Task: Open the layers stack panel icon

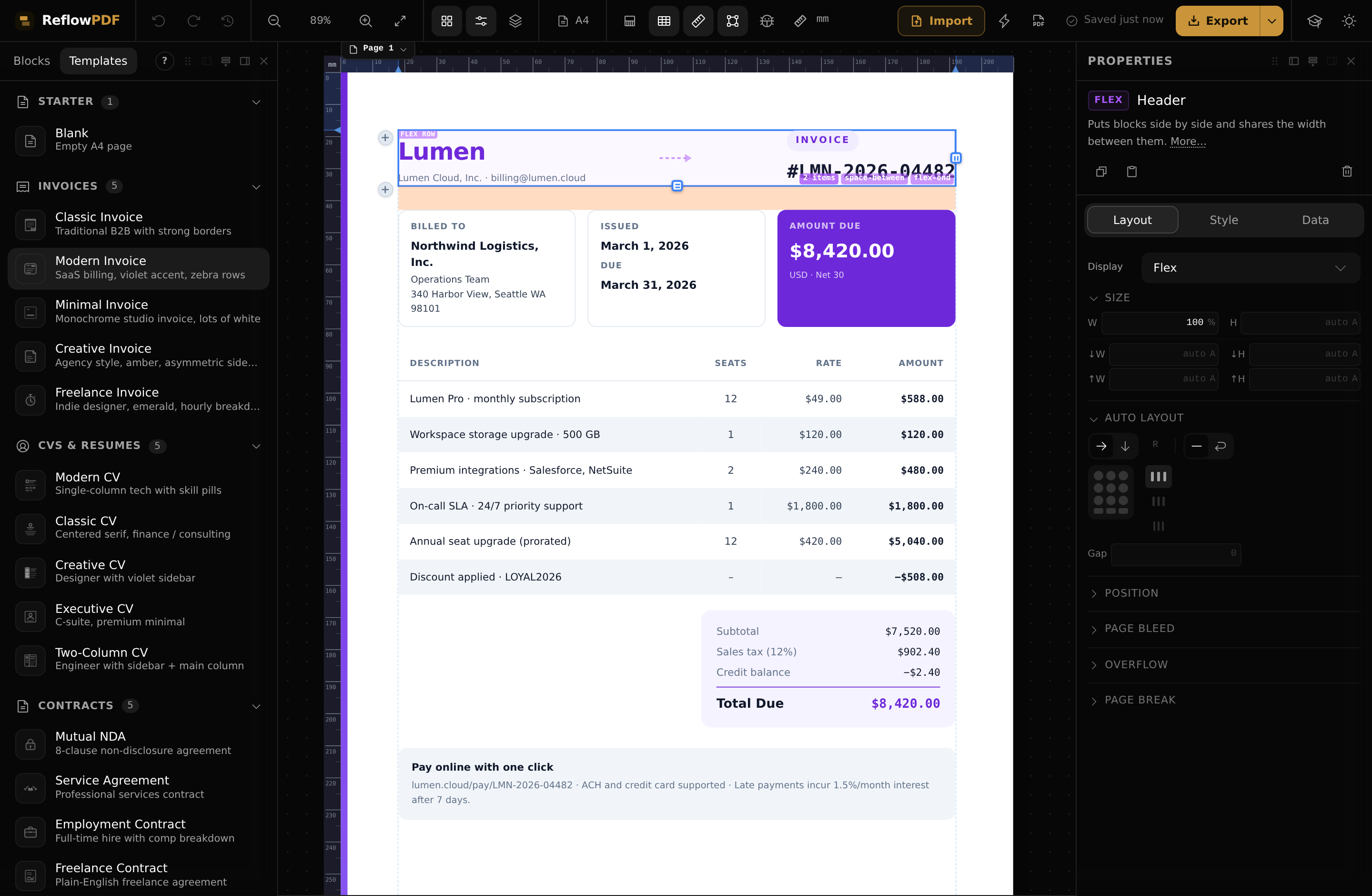Action: click(515, 21)
